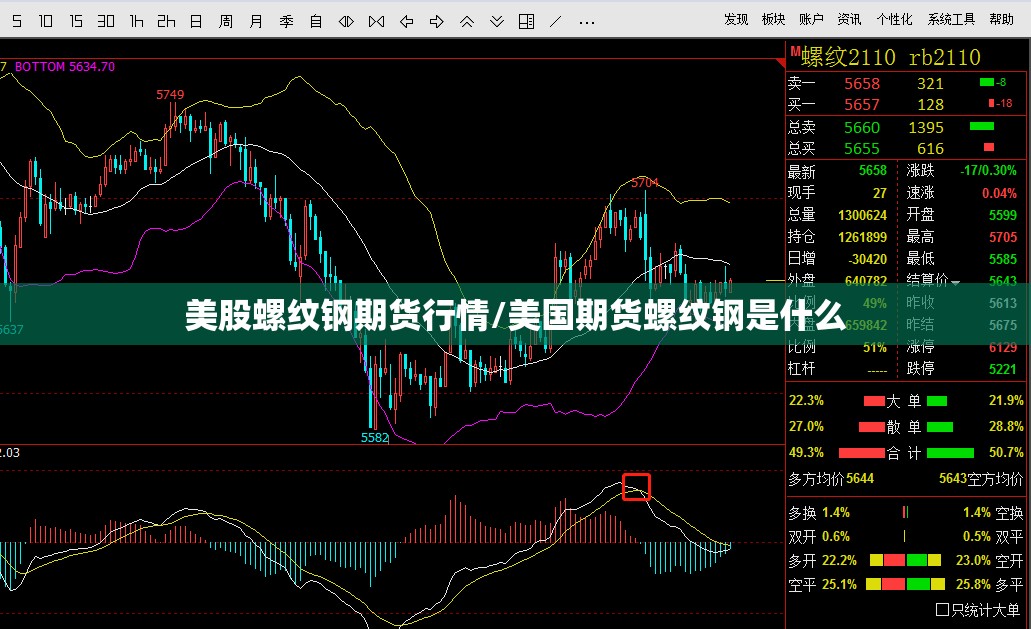Open the 帮助 menu
This screenshot has height=629, width=1031.
pyautogui.click(x=1001, y=19)
